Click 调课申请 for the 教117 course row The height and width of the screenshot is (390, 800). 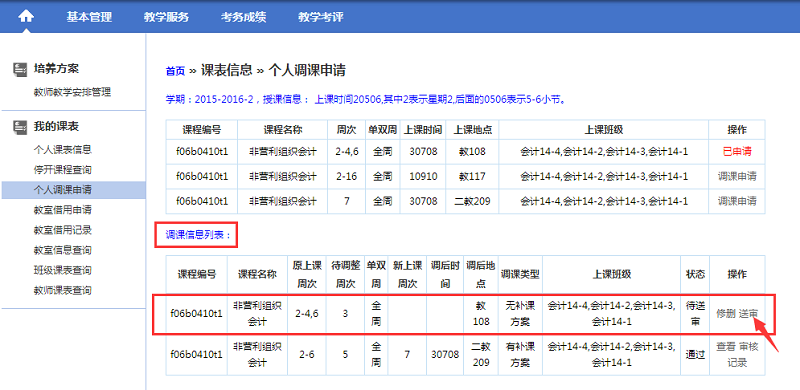coord(737,177)
